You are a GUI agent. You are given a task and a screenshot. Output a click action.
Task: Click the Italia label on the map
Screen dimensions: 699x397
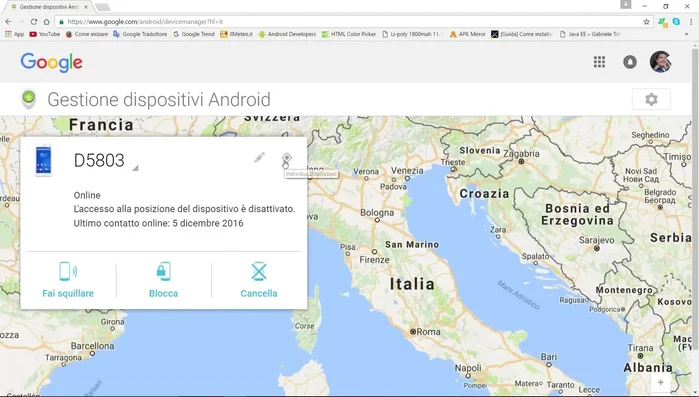[x=412, y=284]
